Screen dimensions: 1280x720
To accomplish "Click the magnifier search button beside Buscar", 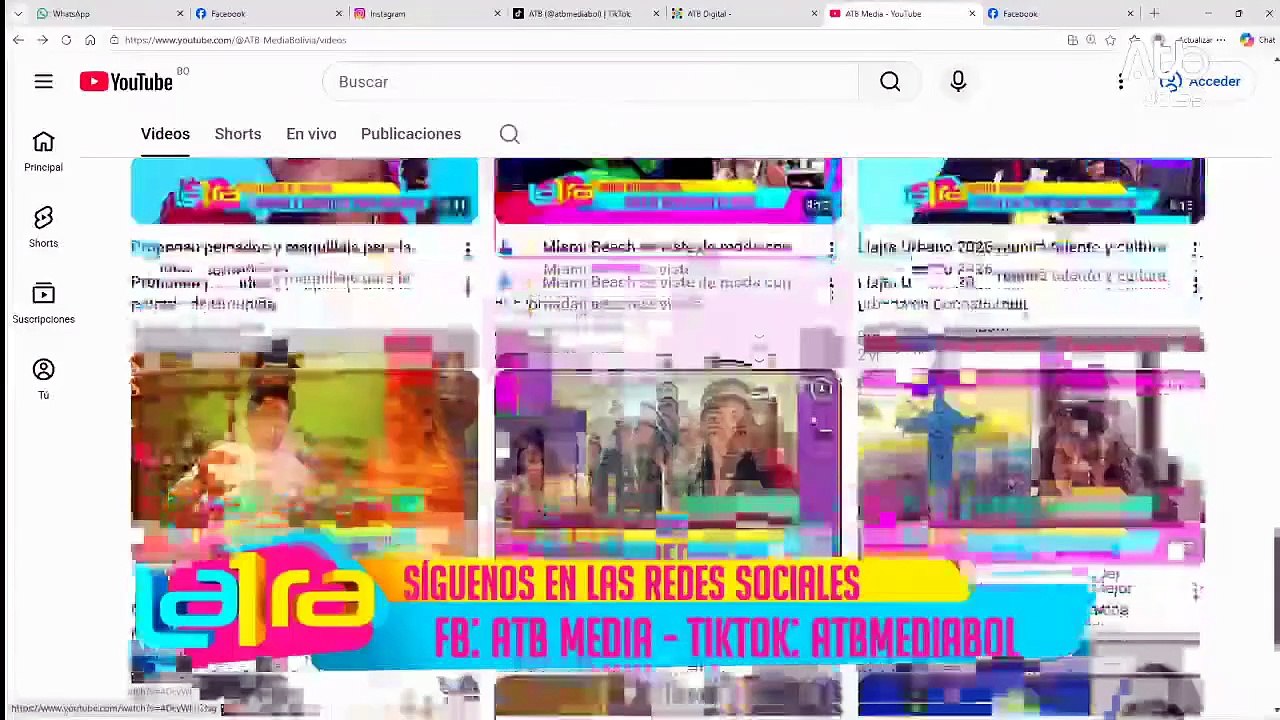I will click(x=890, y=82).
